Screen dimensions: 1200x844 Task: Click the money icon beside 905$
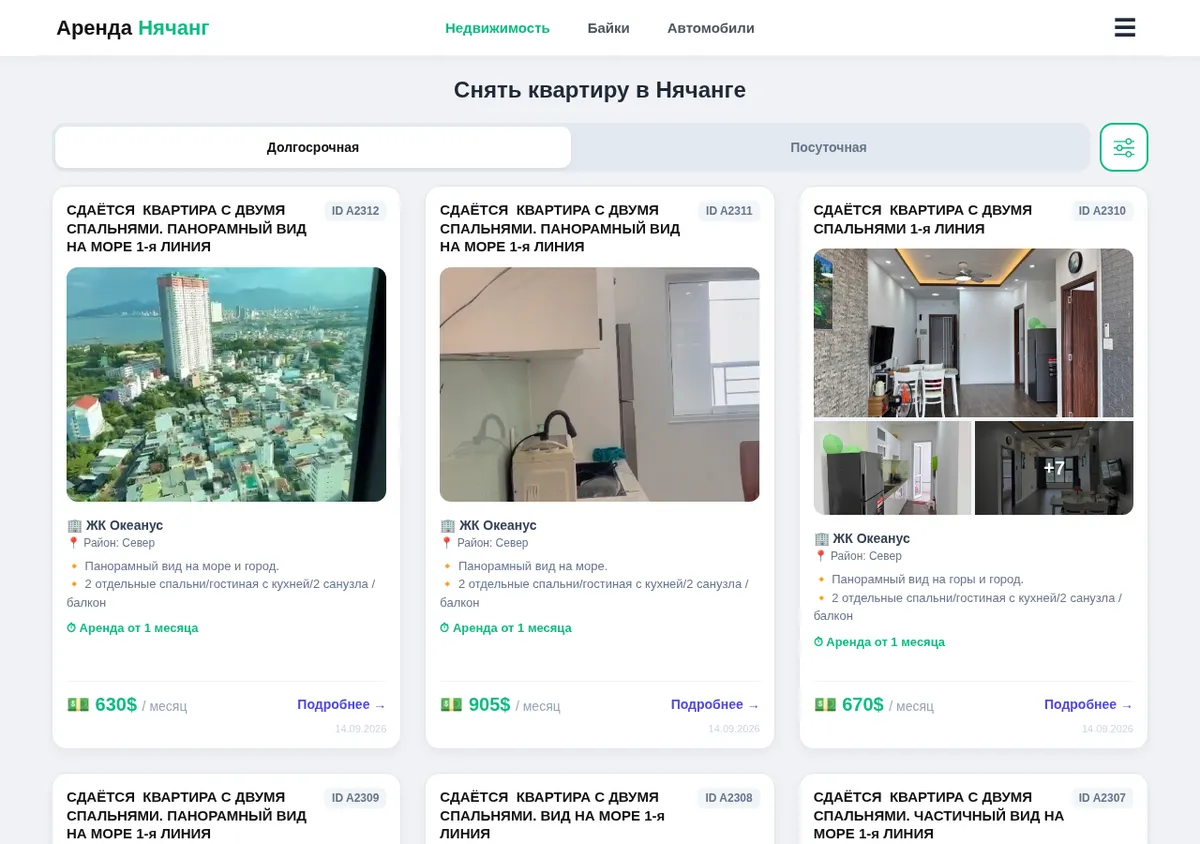pos(451,704)
